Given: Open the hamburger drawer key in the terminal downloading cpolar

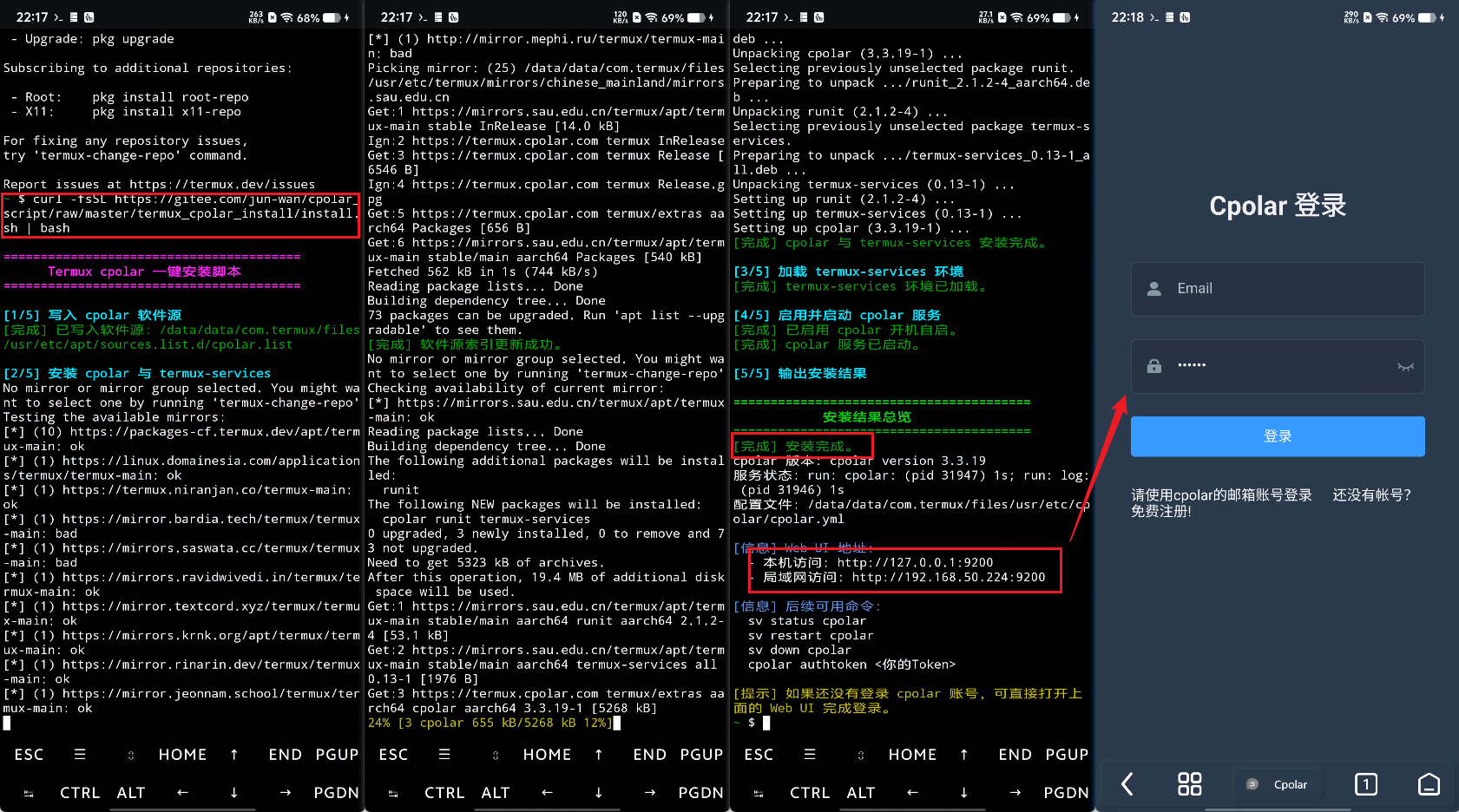Looking at the screenshot, I should click(x=444, y=755).
